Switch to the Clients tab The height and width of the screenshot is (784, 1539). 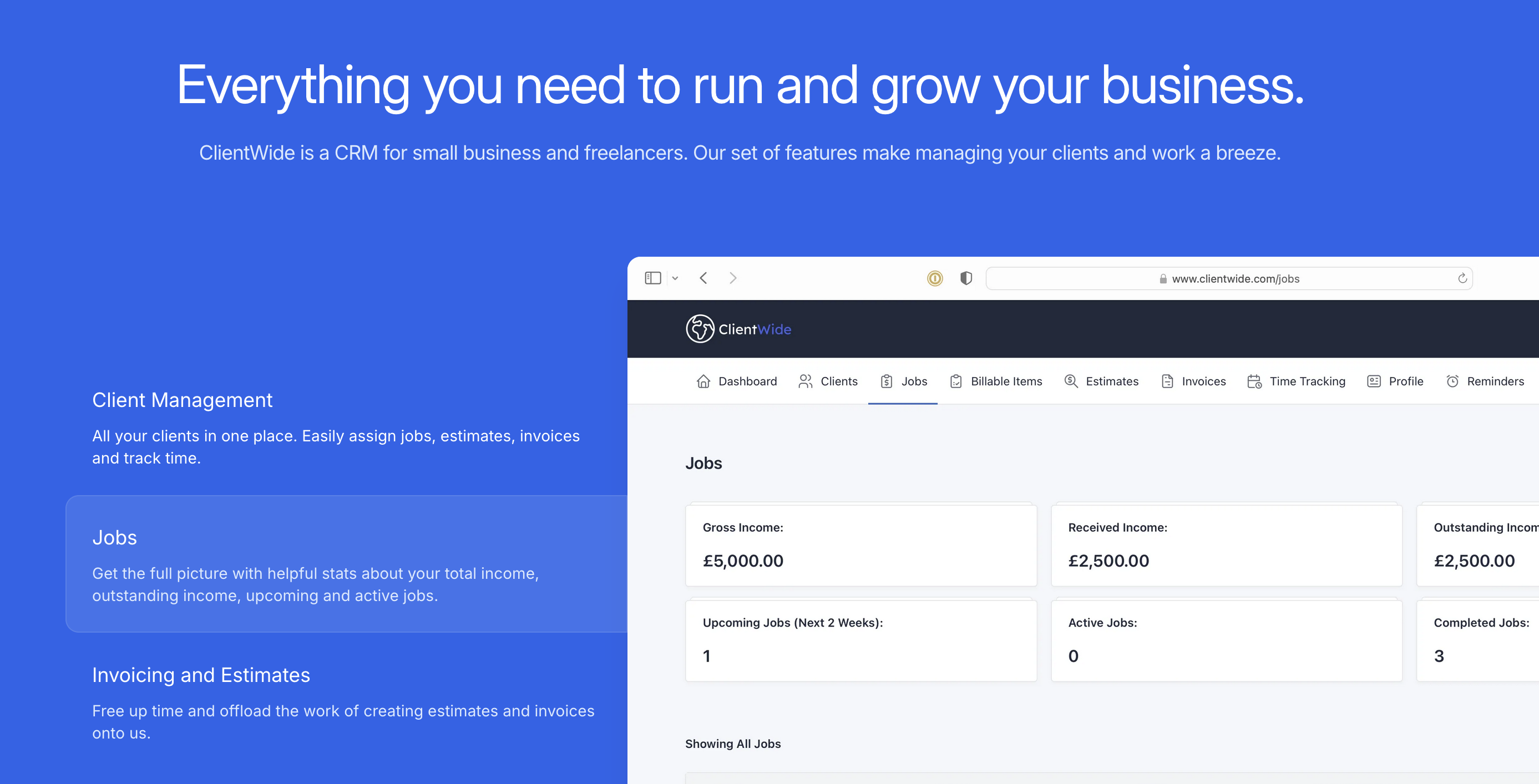click(x=828, y=381)
